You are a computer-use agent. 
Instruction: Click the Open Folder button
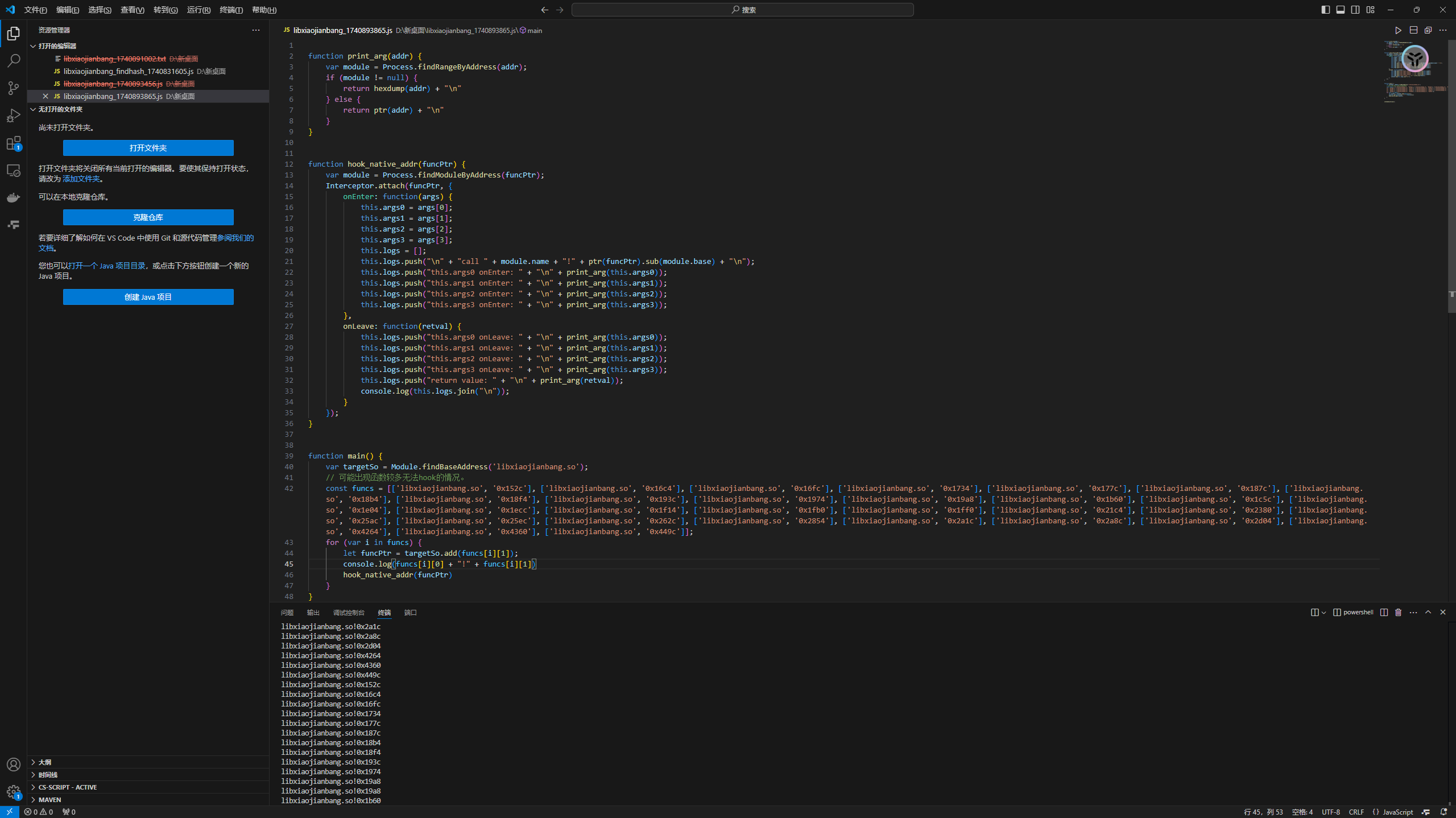tap(148, 148)
